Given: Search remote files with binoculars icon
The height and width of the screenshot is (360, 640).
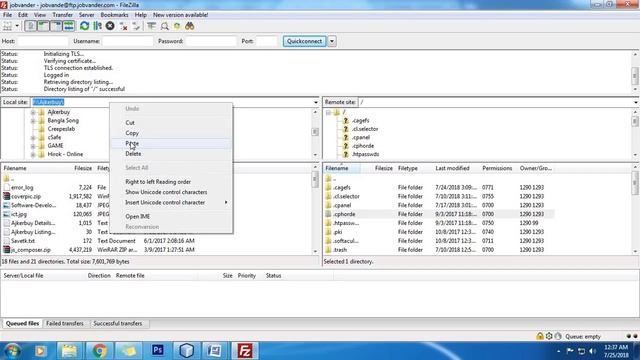Looking at the screenshot, I should click(189, 26).
